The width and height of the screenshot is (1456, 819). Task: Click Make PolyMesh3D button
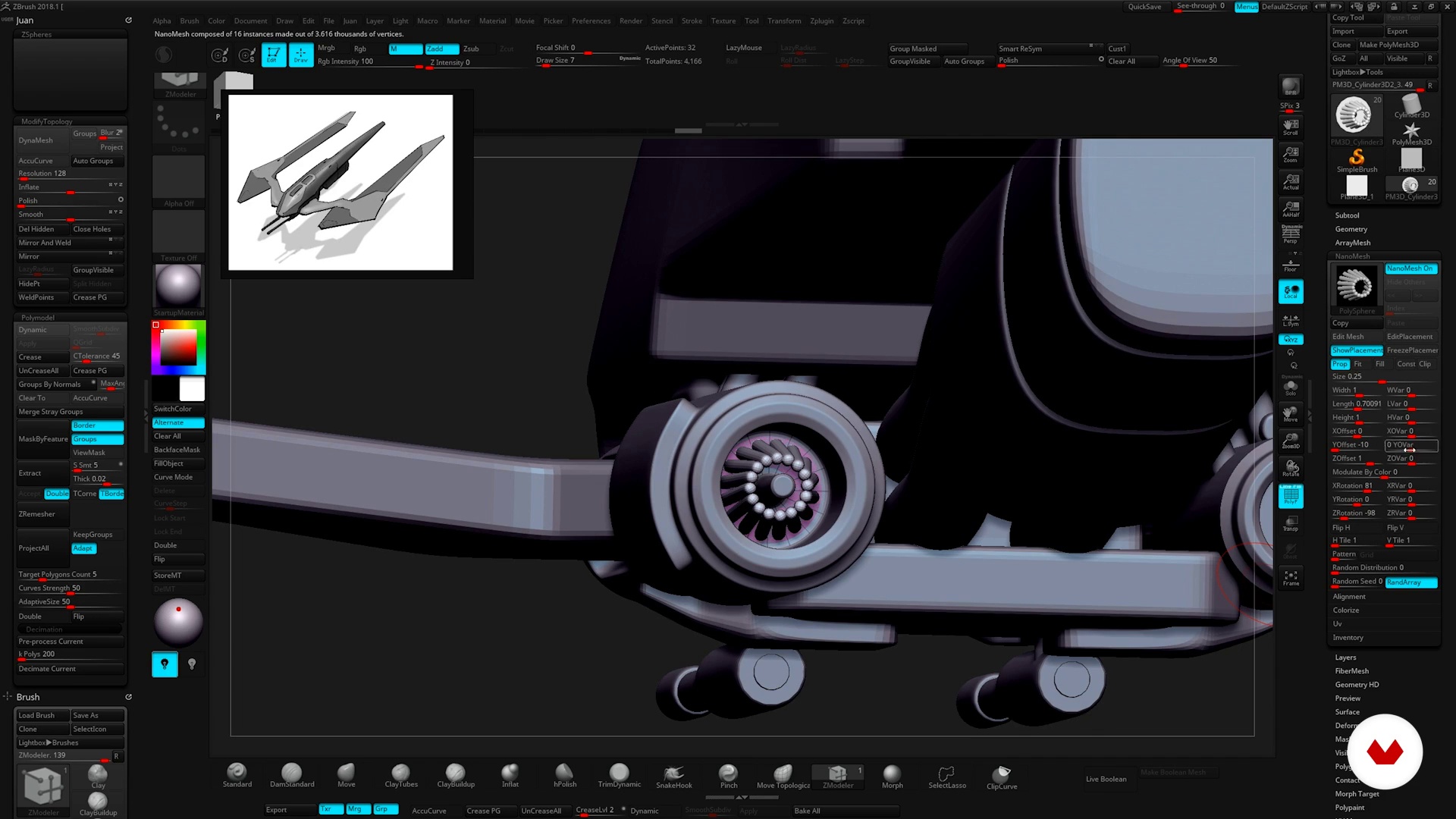coord(1398,45)
